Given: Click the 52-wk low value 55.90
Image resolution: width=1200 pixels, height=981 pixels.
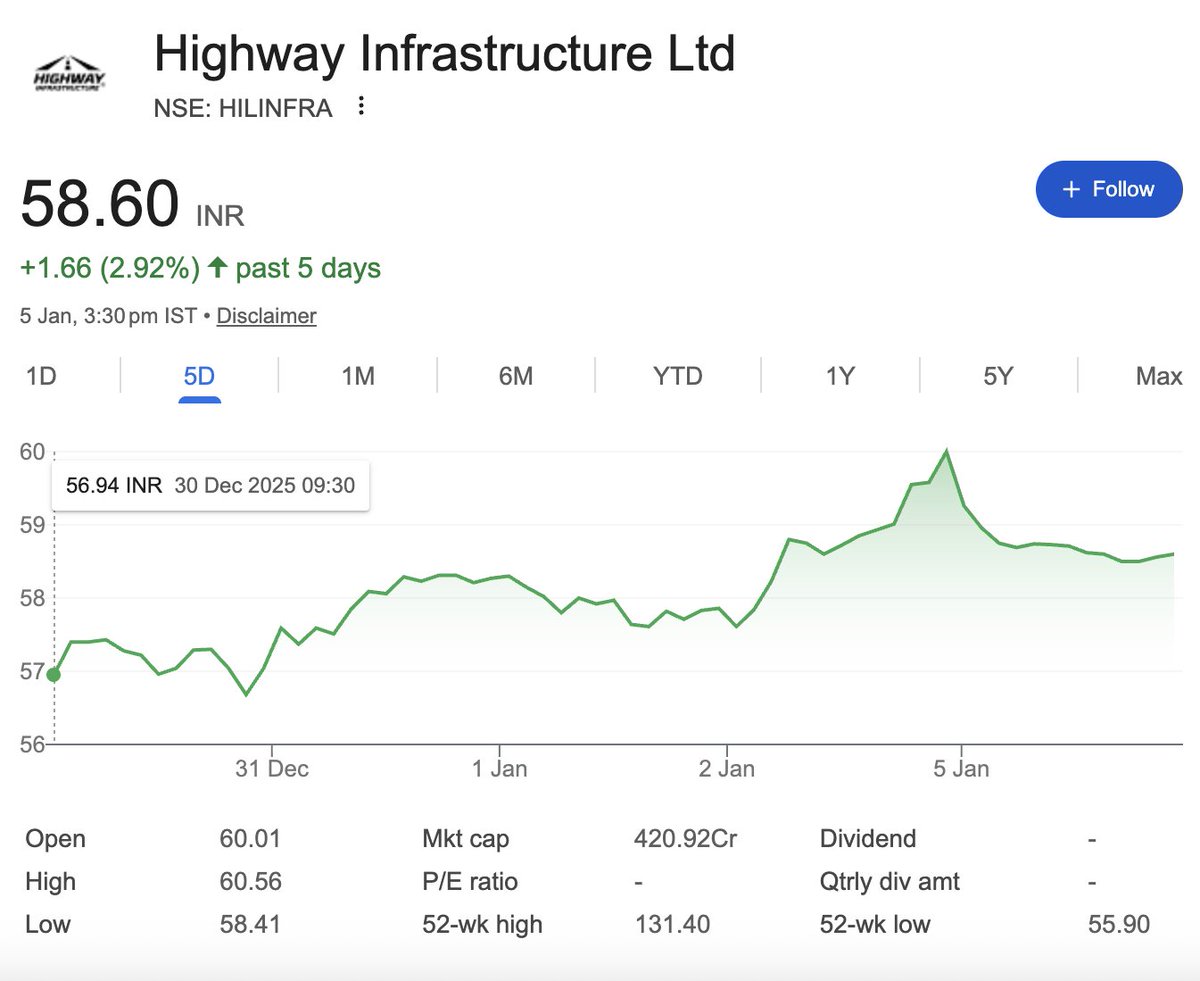Looking at the screenshot, I should [x=1119, y=924].
